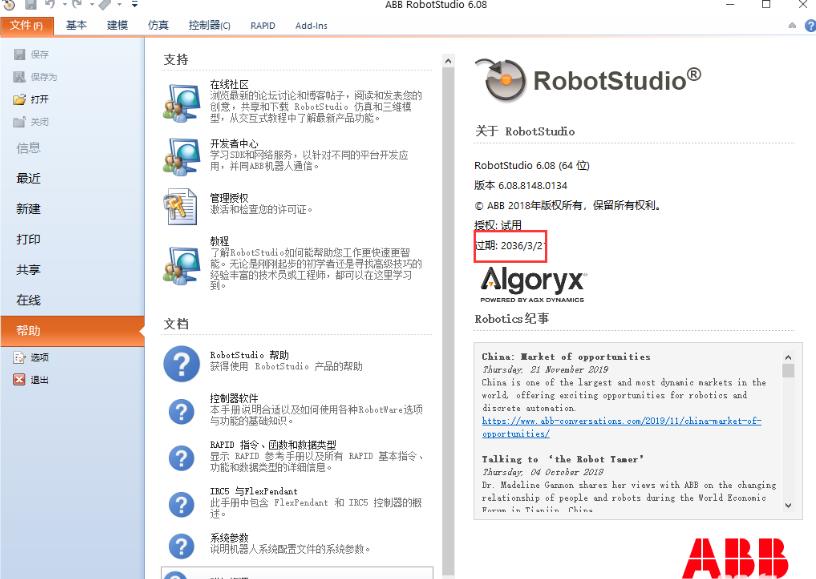Screen dimensions: 816x579
Task: Click the scroll-up arrow of the support list
Action: [448, 61]
